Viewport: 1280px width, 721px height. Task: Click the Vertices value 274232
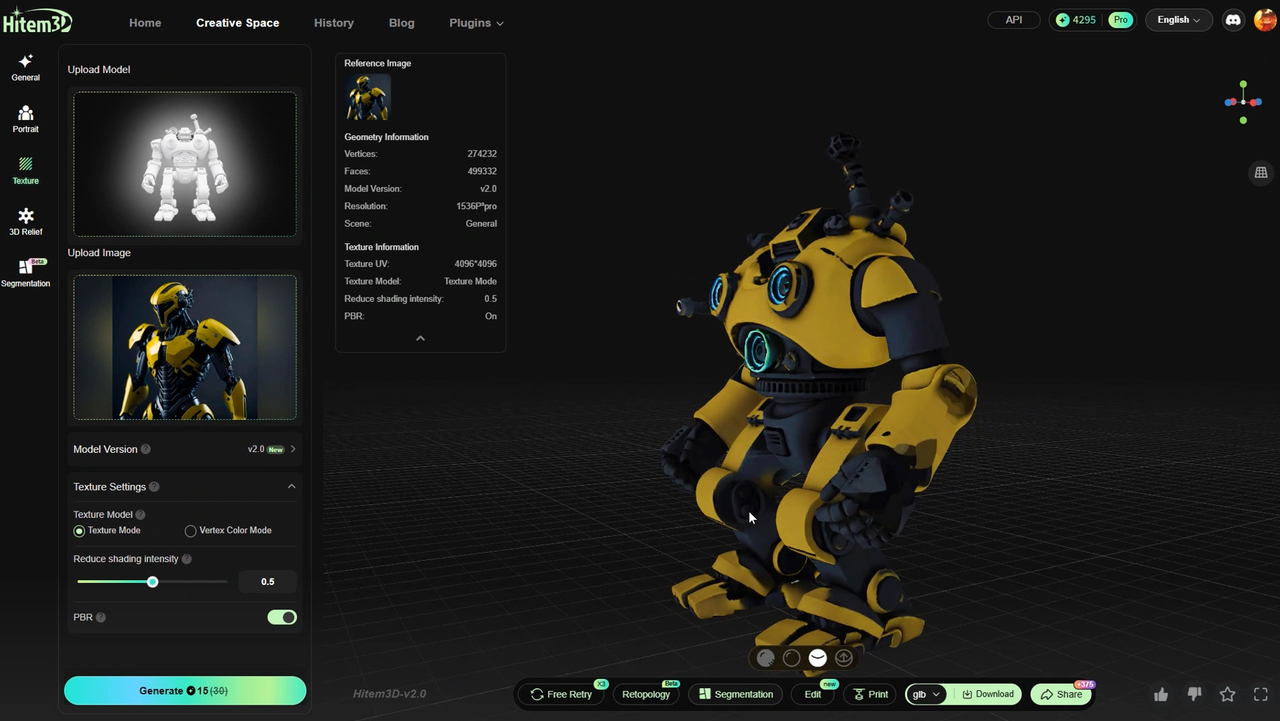pyautogui.click(x=482, y=154)
